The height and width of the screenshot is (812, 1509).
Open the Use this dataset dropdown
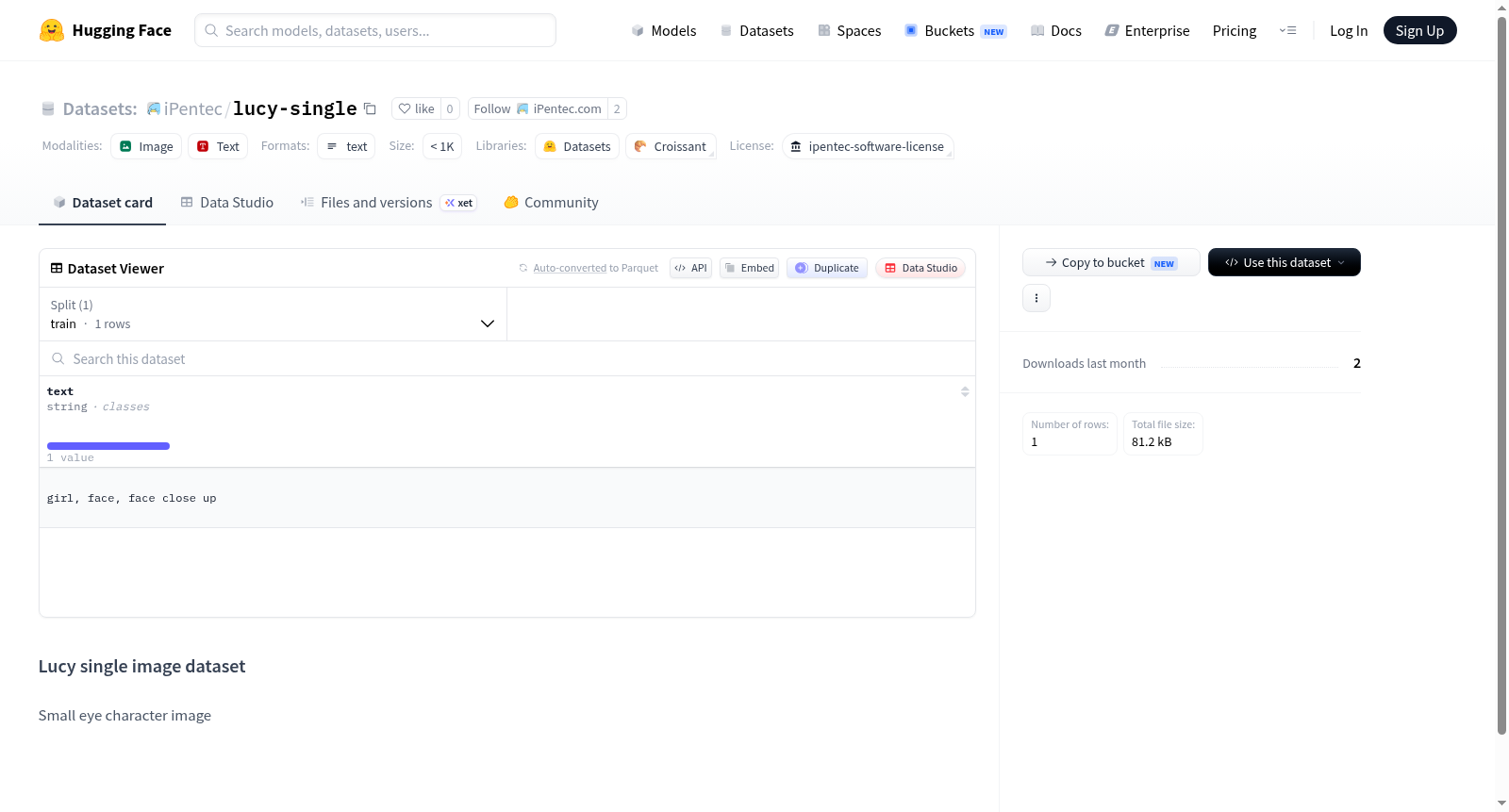click(x=1285, y=263)
